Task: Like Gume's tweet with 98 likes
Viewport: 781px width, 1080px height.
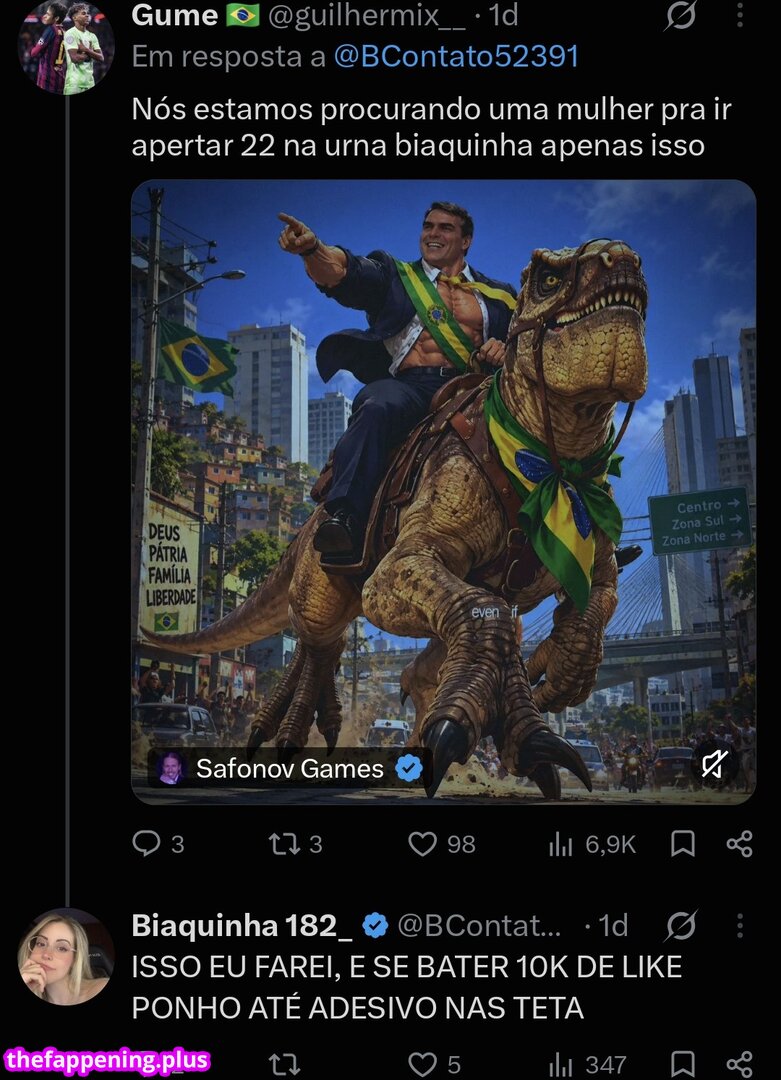Action: (441, 844)
